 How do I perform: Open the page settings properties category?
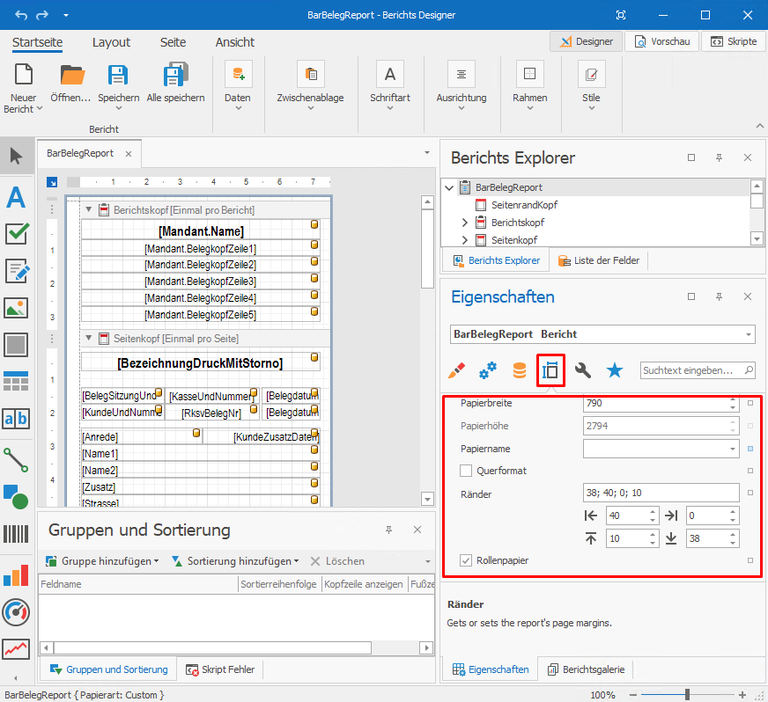(x=551, y=370)
